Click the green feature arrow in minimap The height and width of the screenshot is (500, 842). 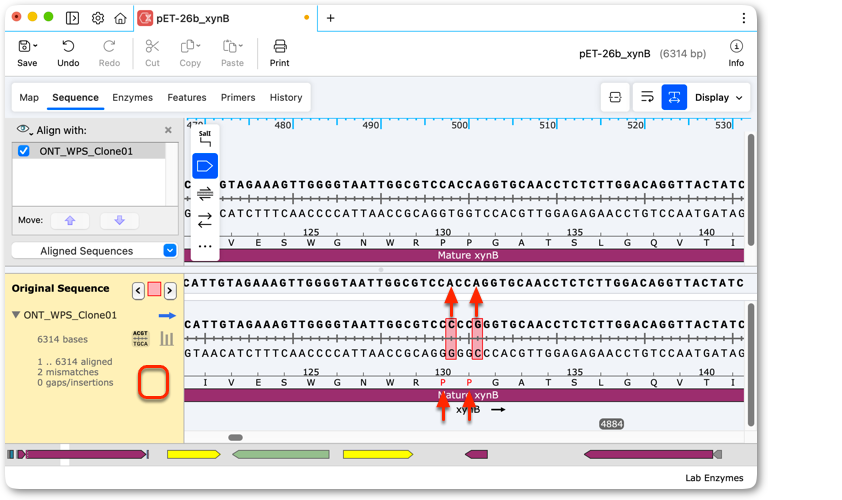tap(280, 454)
